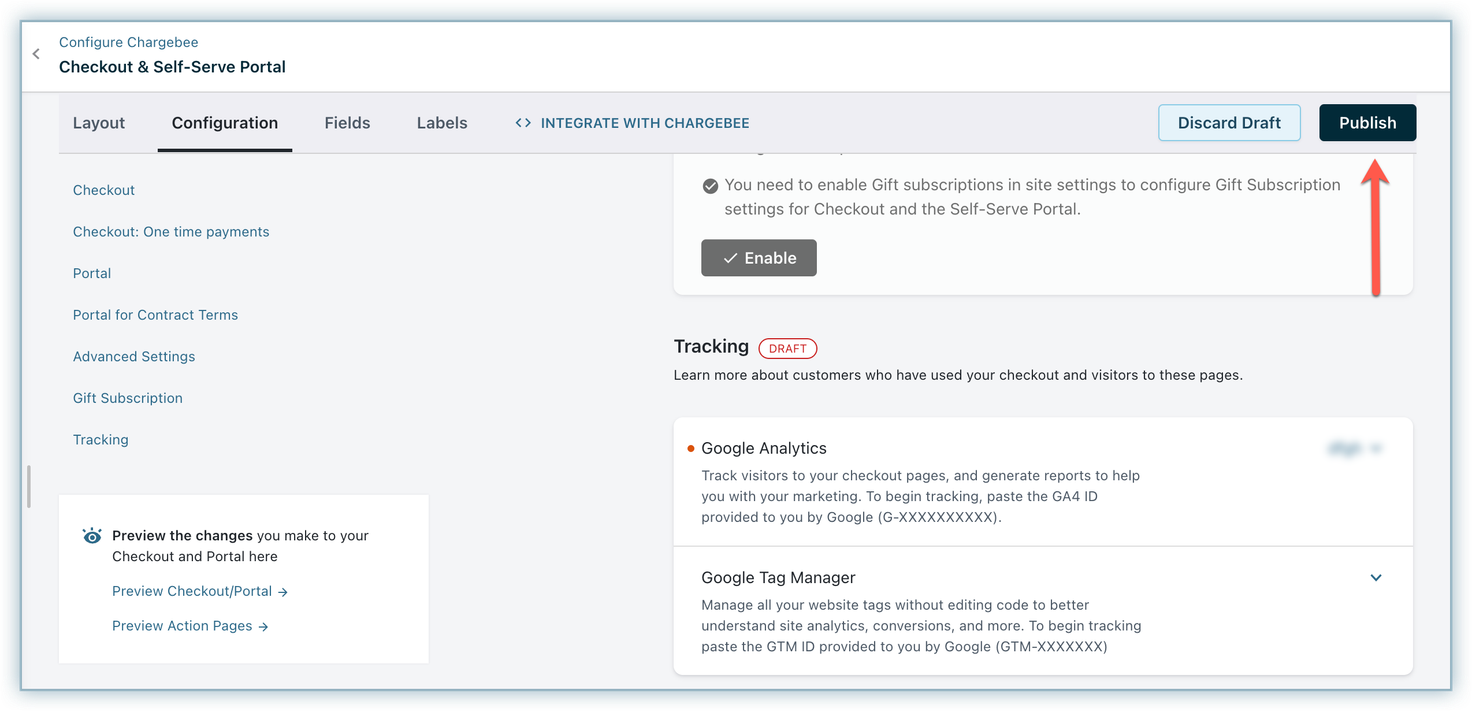The height and width of the screenshot is (711, 1472).
Task: Click the code brackets icon for integration
Action: coord(523,123)
